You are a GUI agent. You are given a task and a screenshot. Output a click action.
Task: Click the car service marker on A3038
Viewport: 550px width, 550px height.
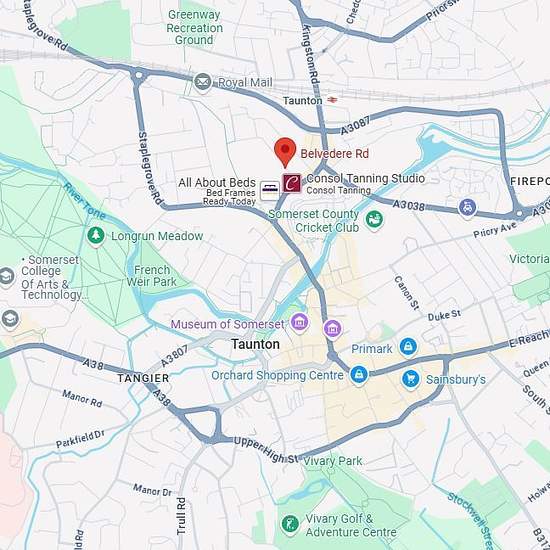click(x=467, y=208)
